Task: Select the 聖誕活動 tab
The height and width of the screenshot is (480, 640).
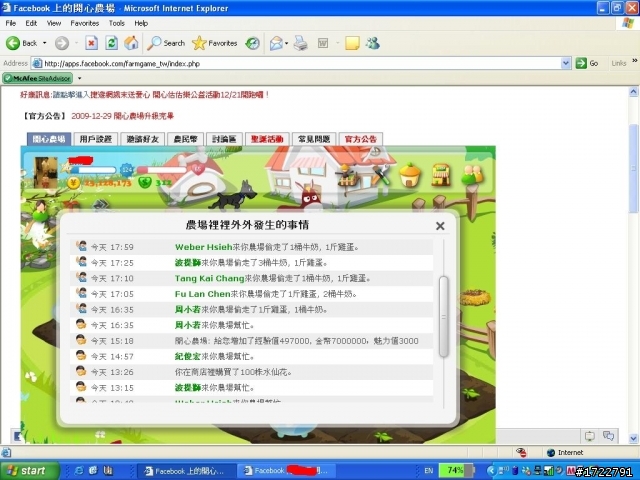Action: click(x=267, y=139)
